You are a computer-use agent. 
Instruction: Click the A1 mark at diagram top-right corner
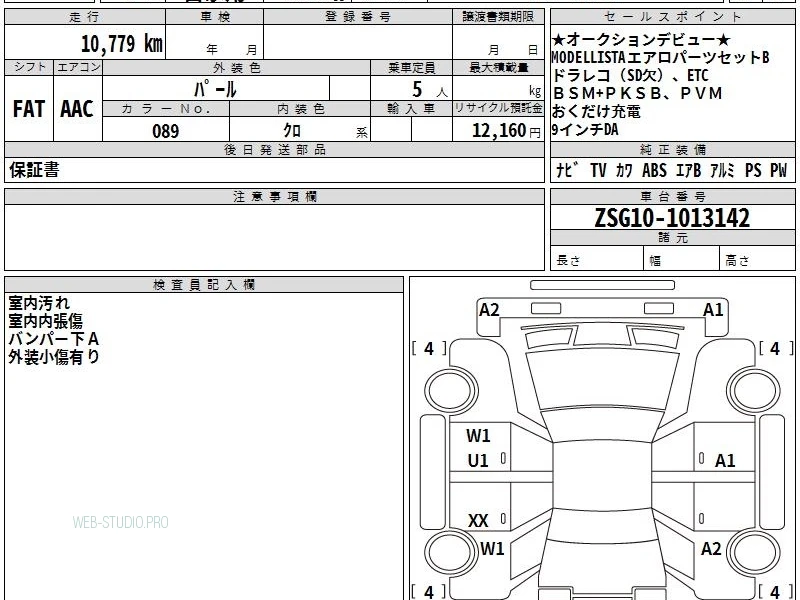(x=713, y=310)
